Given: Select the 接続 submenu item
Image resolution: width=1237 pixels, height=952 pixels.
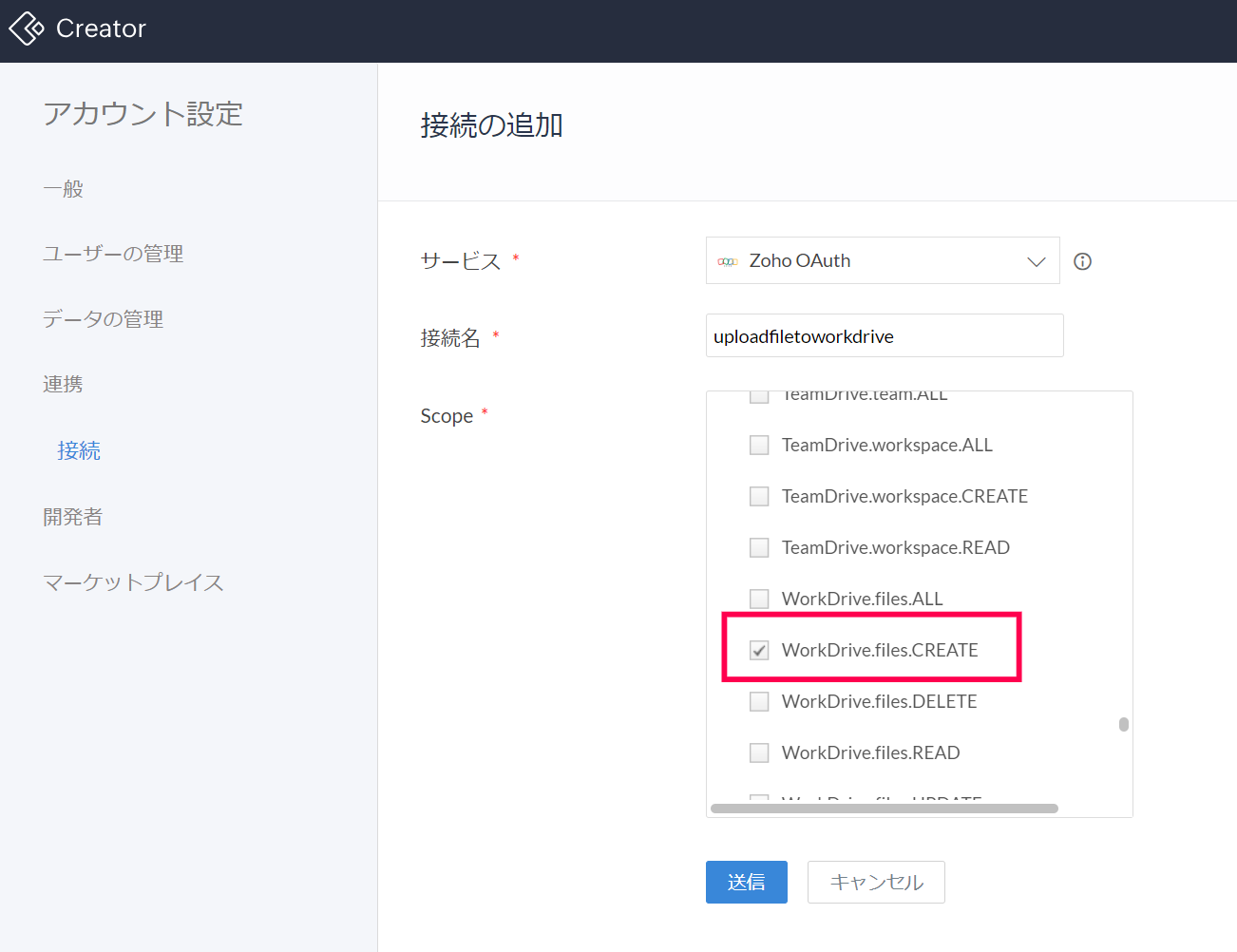Looking at the screenshot, I should click(79, 450).
